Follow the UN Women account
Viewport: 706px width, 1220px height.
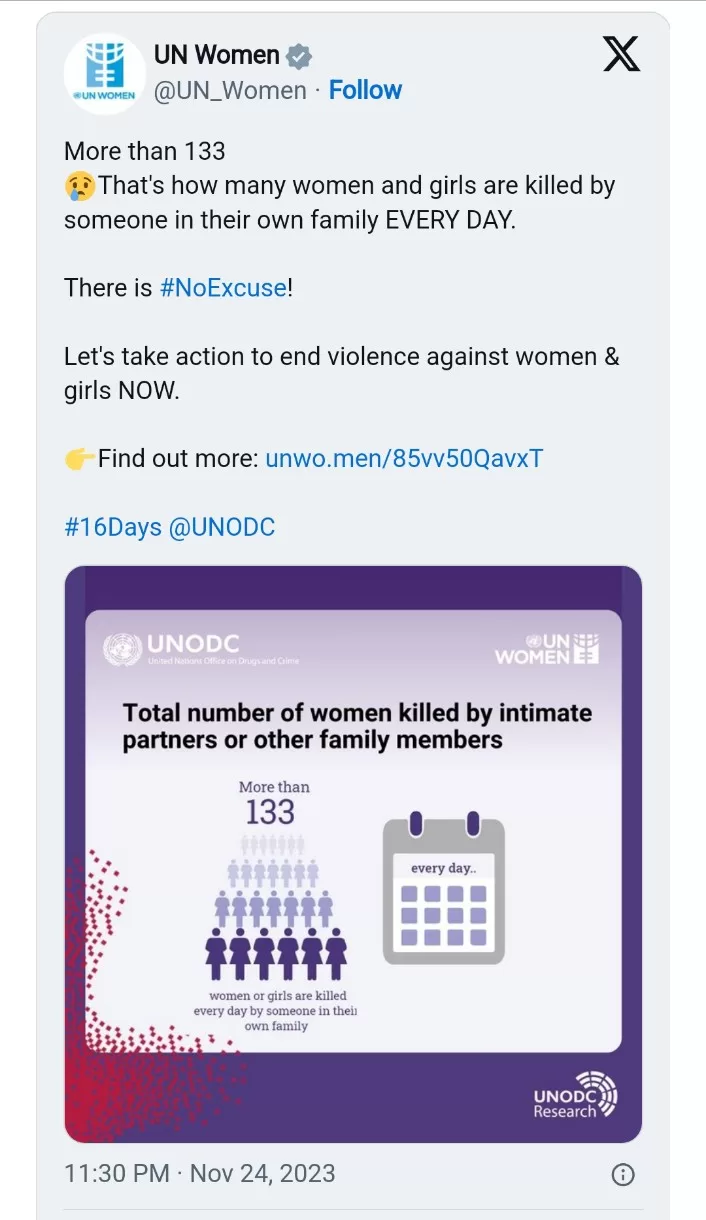coord(365,90)
